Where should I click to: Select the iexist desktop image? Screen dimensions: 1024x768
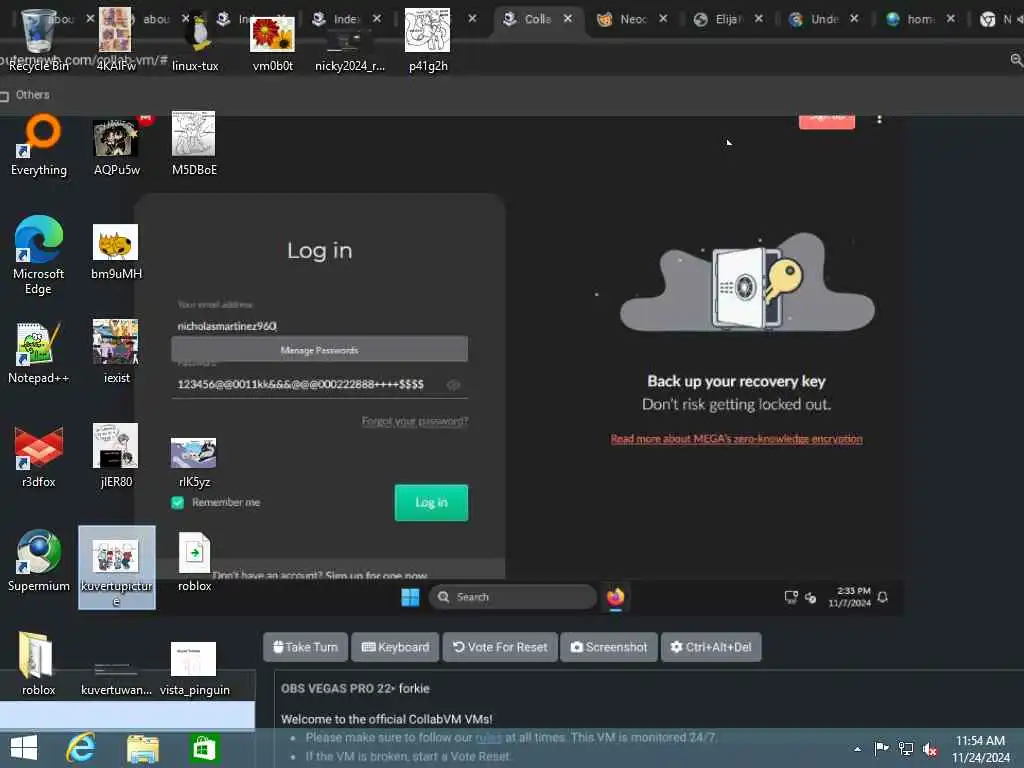pos(116,351)
